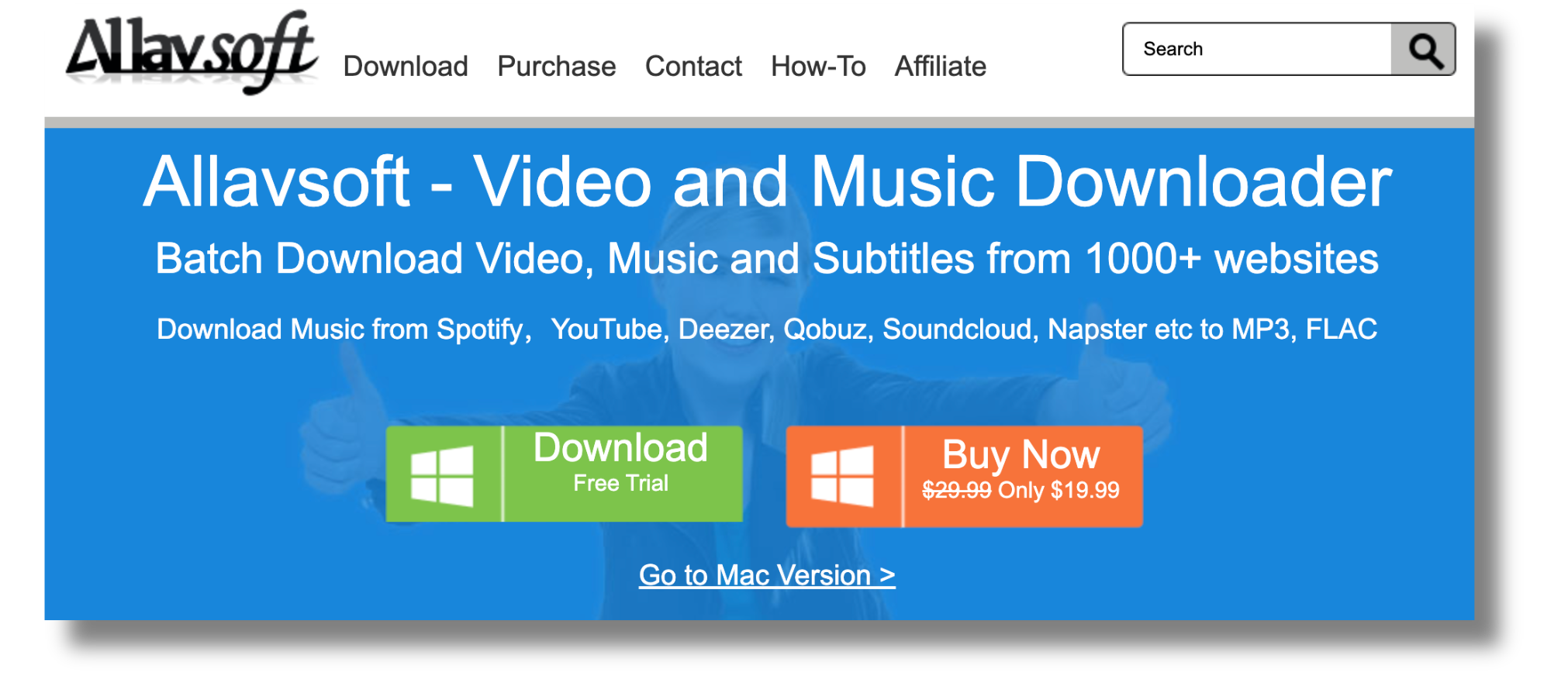Click the Batch Download Video subtitle text
1568x676 pixels.
767,259
